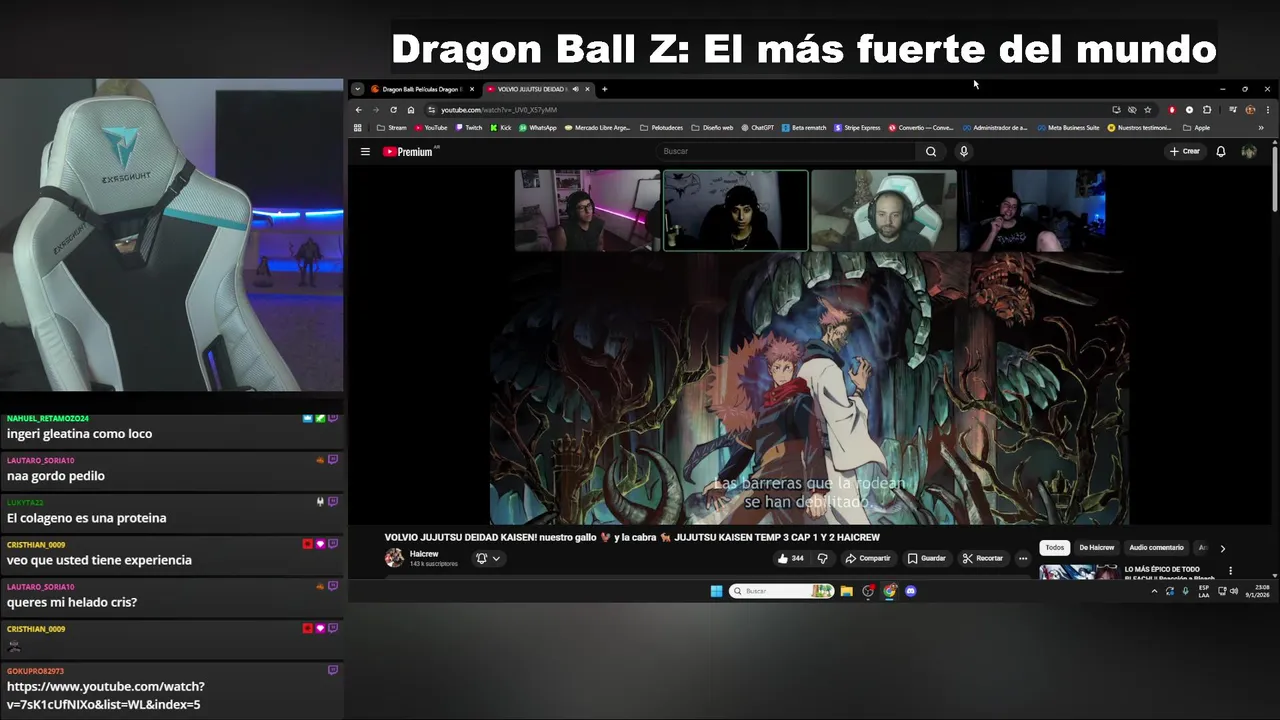Open the YouTube account avatar menu
The height and width of the screenshot is (720, 1280).
(x=1249, y=152)
